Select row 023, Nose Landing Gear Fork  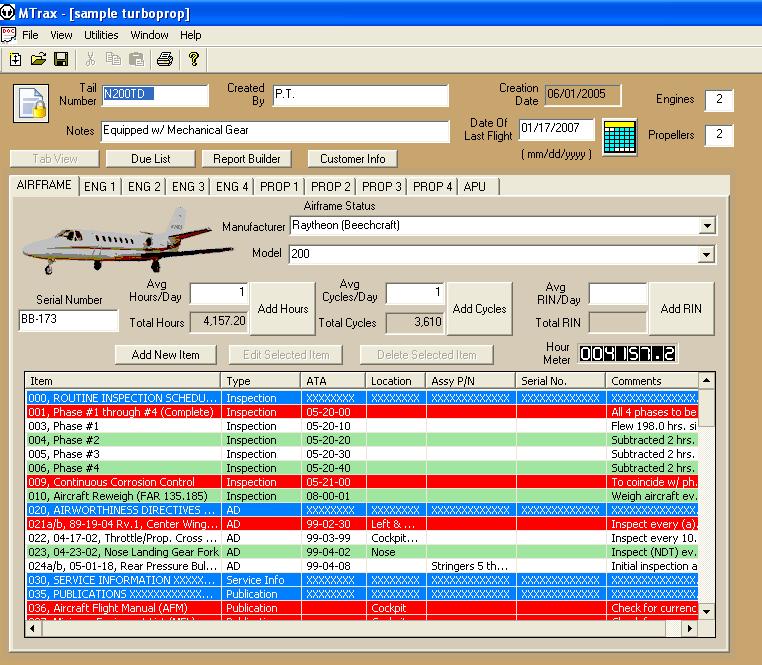pos(362,552)
